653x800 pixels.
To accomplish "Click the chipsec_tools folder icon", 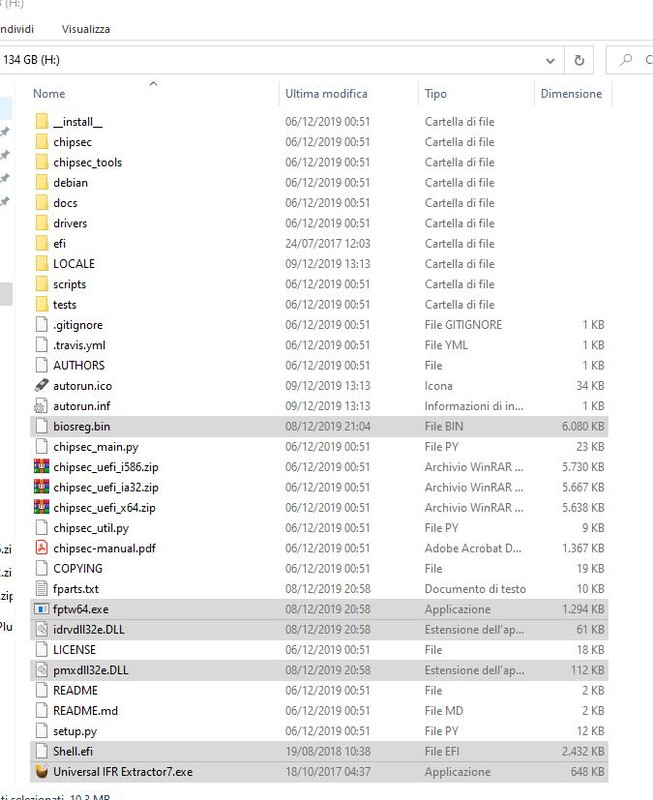I will click(x=42, y=162).
